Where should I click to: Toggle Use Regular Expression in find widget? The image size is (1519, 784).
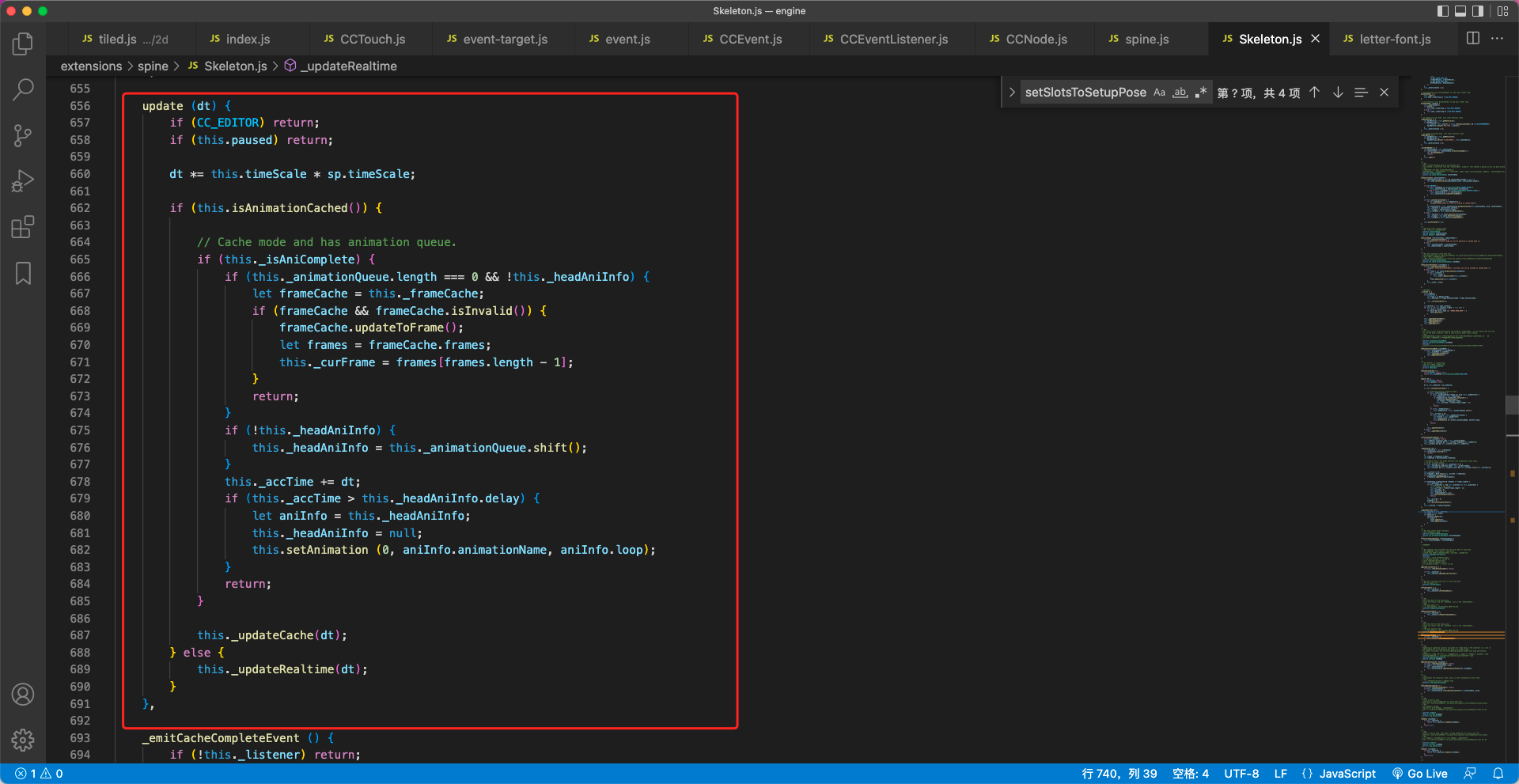point(1201,93)
